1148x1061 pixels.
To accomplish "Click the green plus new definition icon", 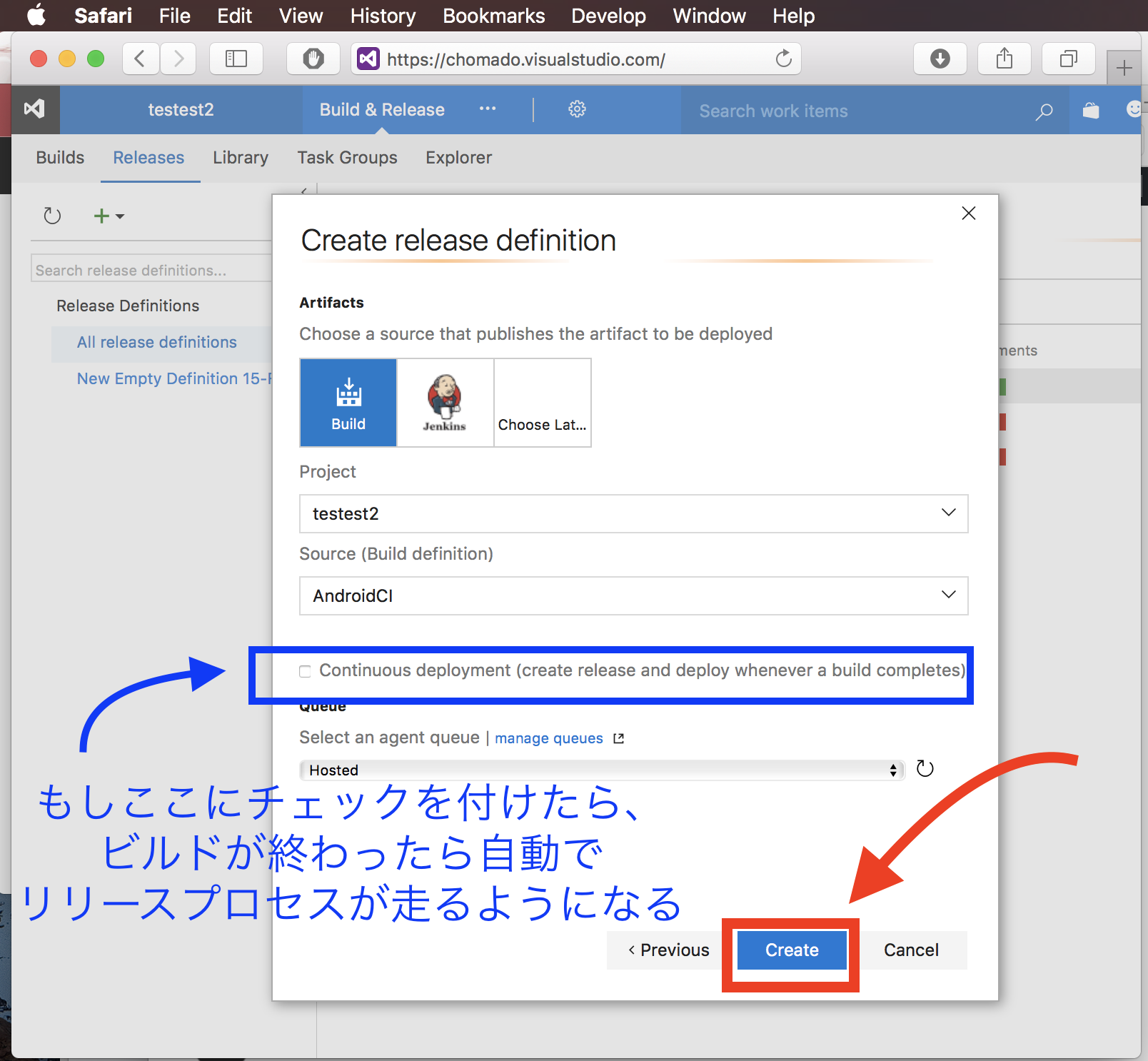I will (x=102, y=216).
